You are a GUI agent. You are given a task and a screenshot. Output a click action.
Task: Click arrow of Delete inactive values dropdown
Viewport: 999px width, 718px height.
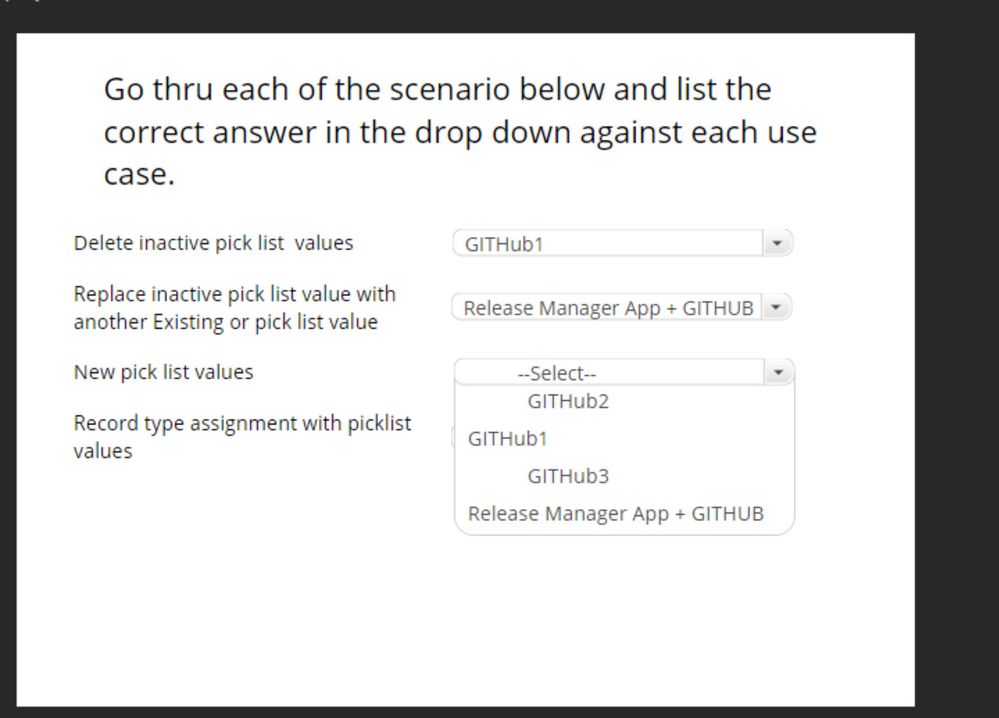pyautogui.click(x=777, y=243)
